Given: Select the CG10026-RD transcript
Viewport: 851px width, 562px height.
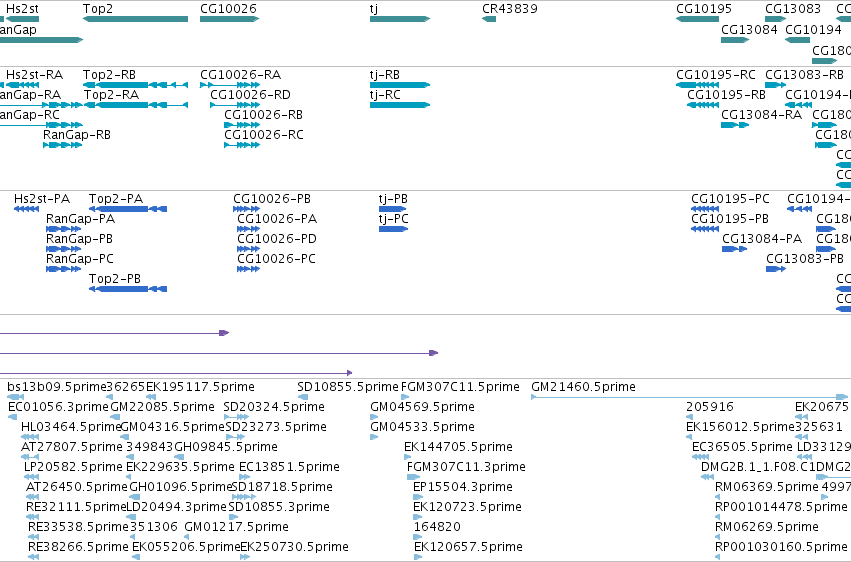Looking at the screenshot, I should click(234, 105).
